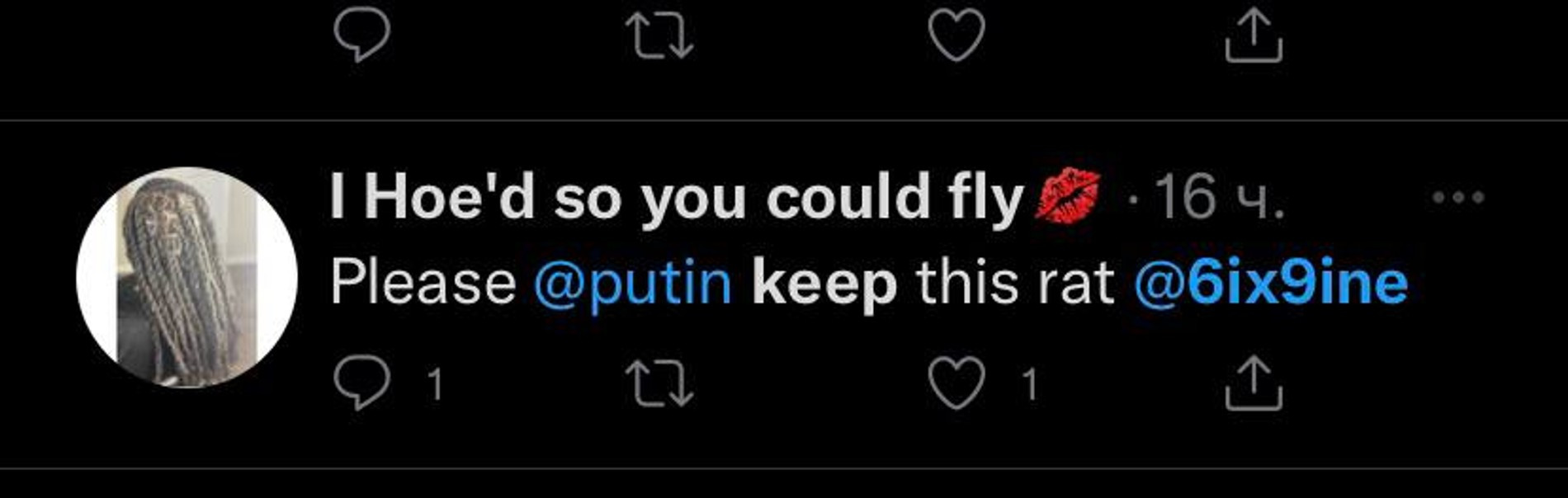The width and height of the screenshot is (1568, 498).
Task: Click the bold word "keep" in the tweet
Action: tap(824, 283)
